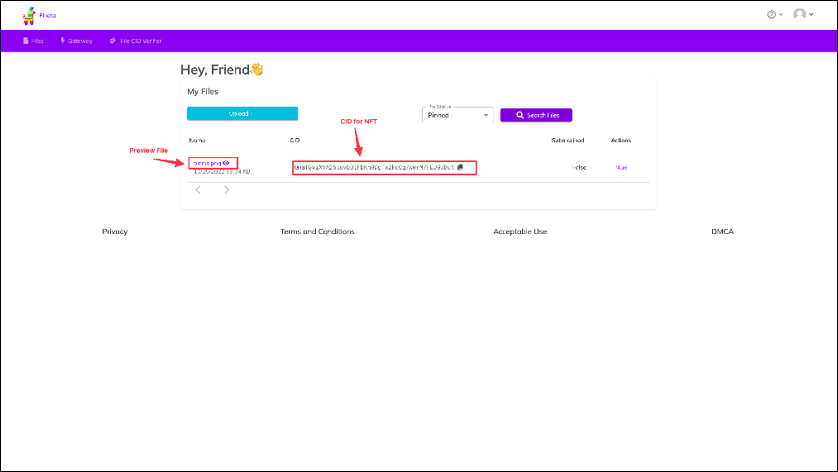Click the magnifier icon on Search Files
The height and width of the screenshot is (472, 838).
click(x=519, y=115)
